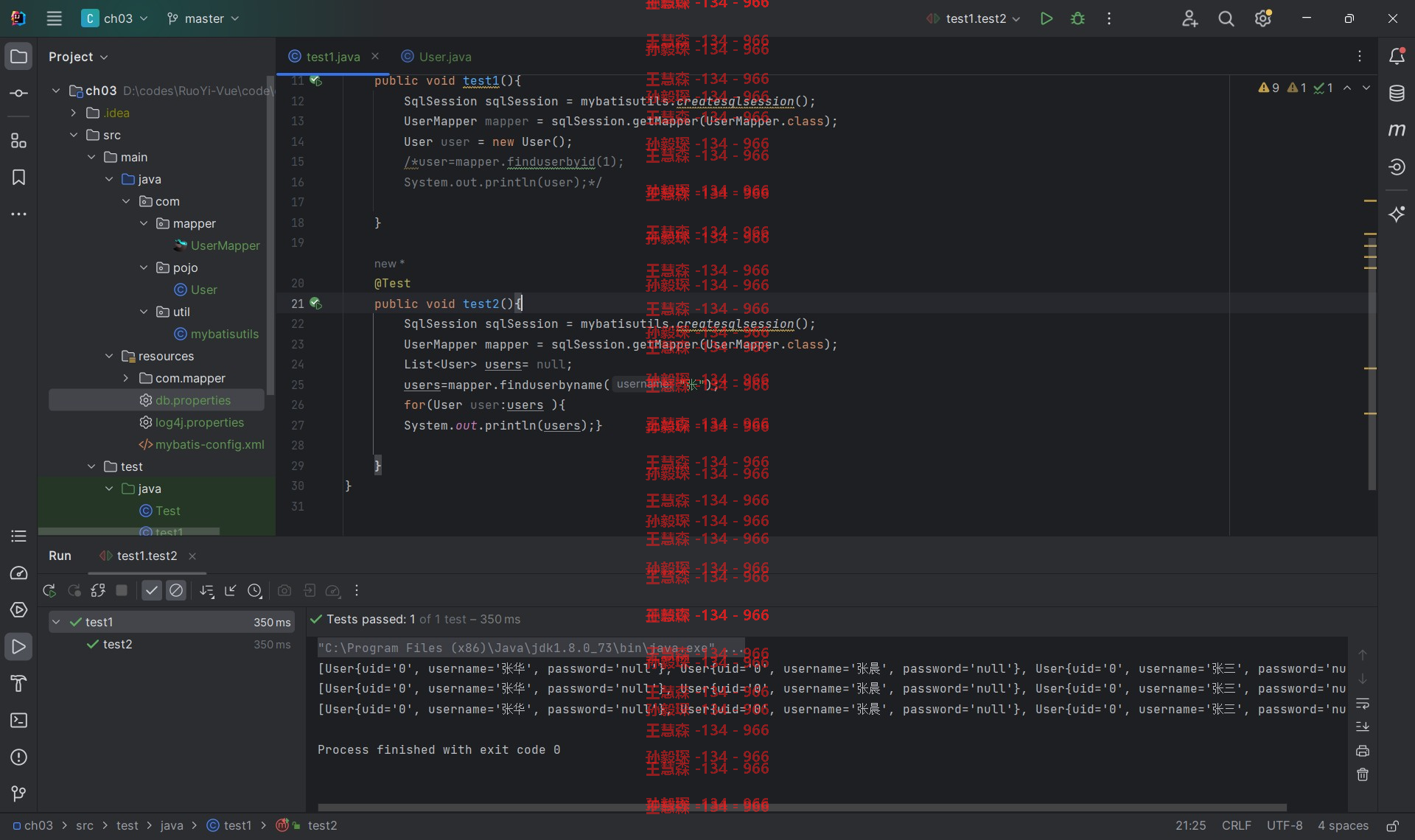
Task: Click the CRLF line separator widget
Action: tap(1236, 826)
